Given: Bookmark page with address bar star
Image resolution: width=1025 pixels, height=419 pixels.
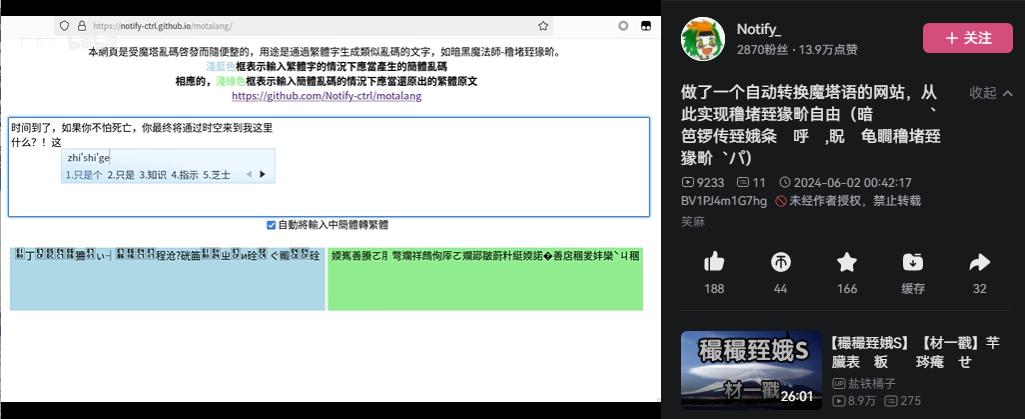Looking at the screenshot, I should point(543,26).
